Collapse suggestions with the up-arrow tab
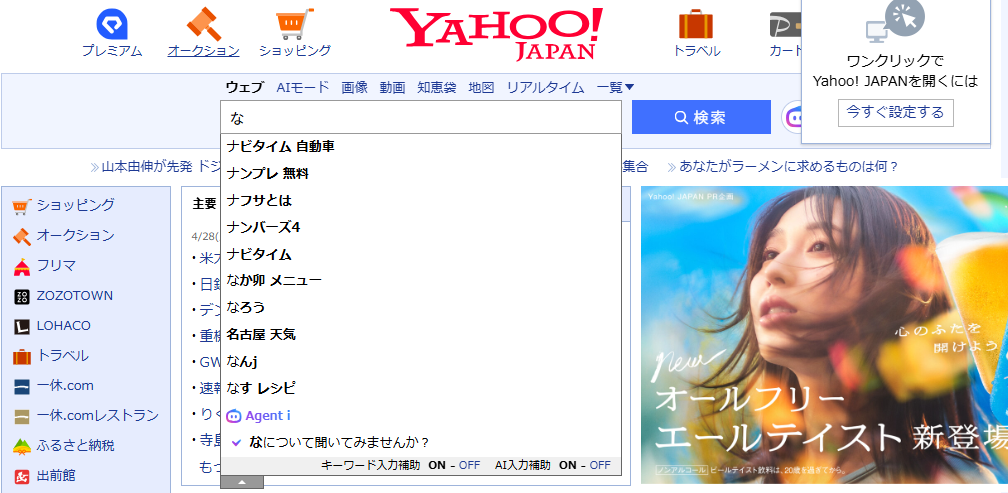1008x493 pixels. click(x=242, y=482)
